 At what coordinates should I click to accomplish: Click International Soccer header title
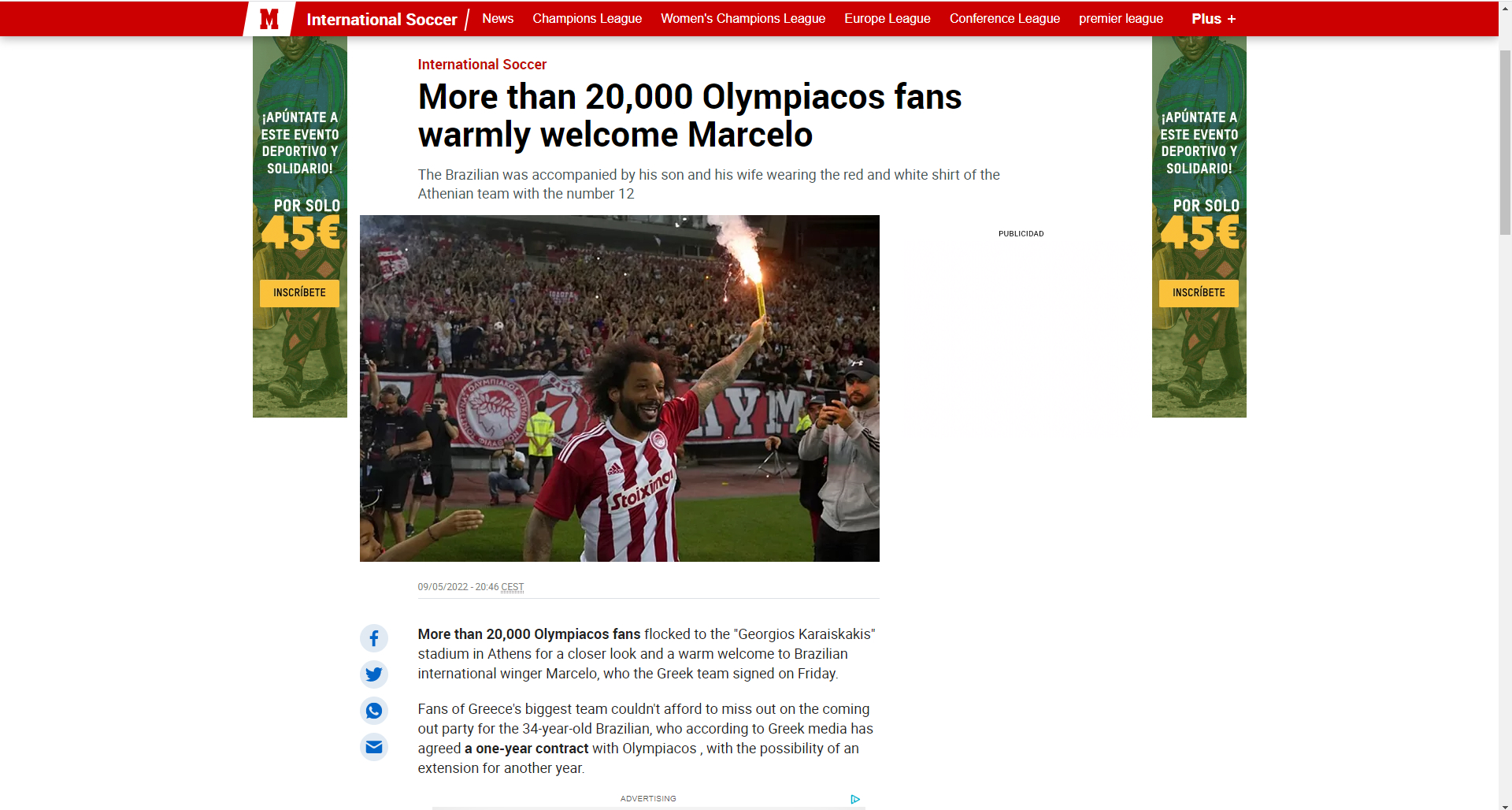click(381, 20)
